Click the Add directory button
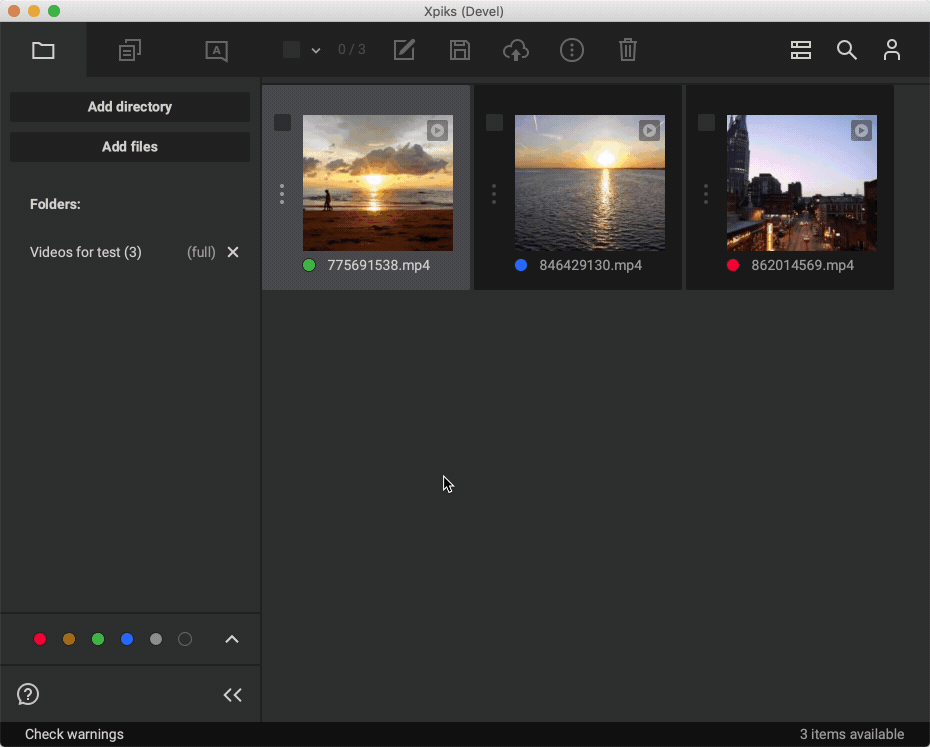930x747 pixels. [130, 107]
